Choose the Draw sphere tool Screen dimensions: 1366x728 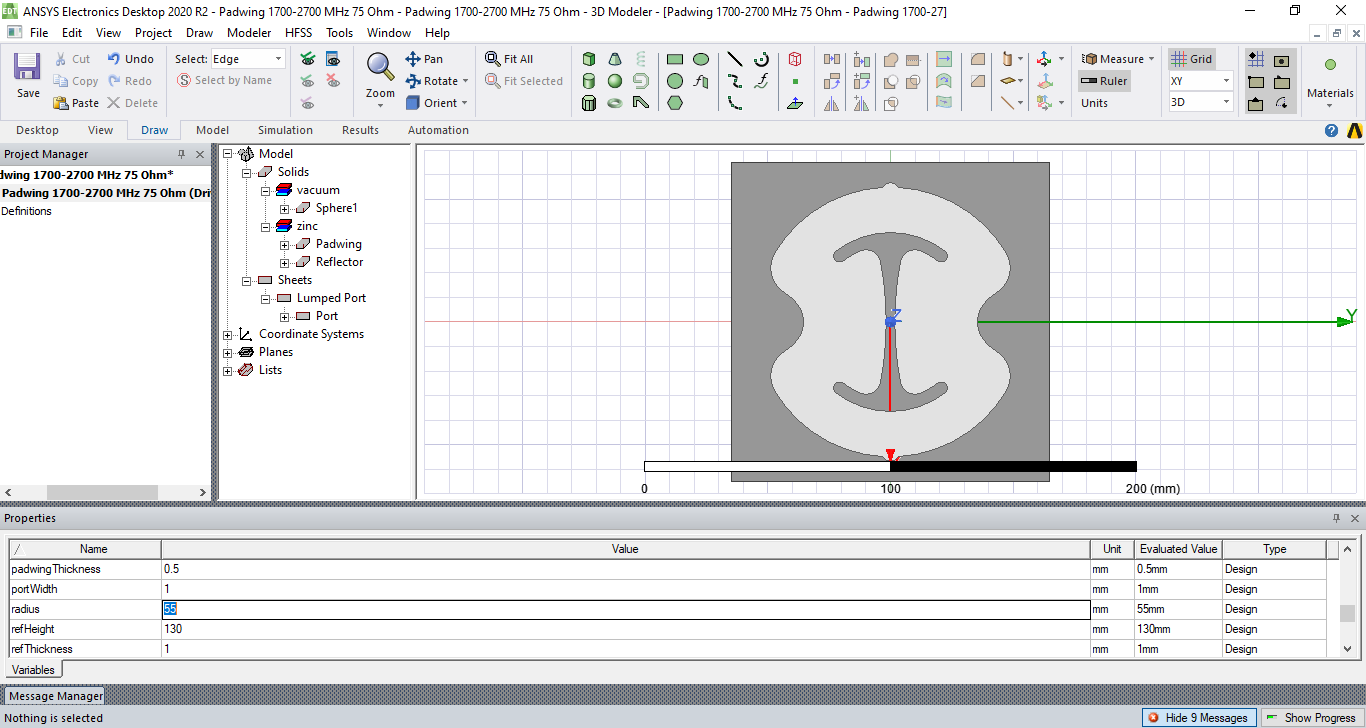(x=615, y=81)
